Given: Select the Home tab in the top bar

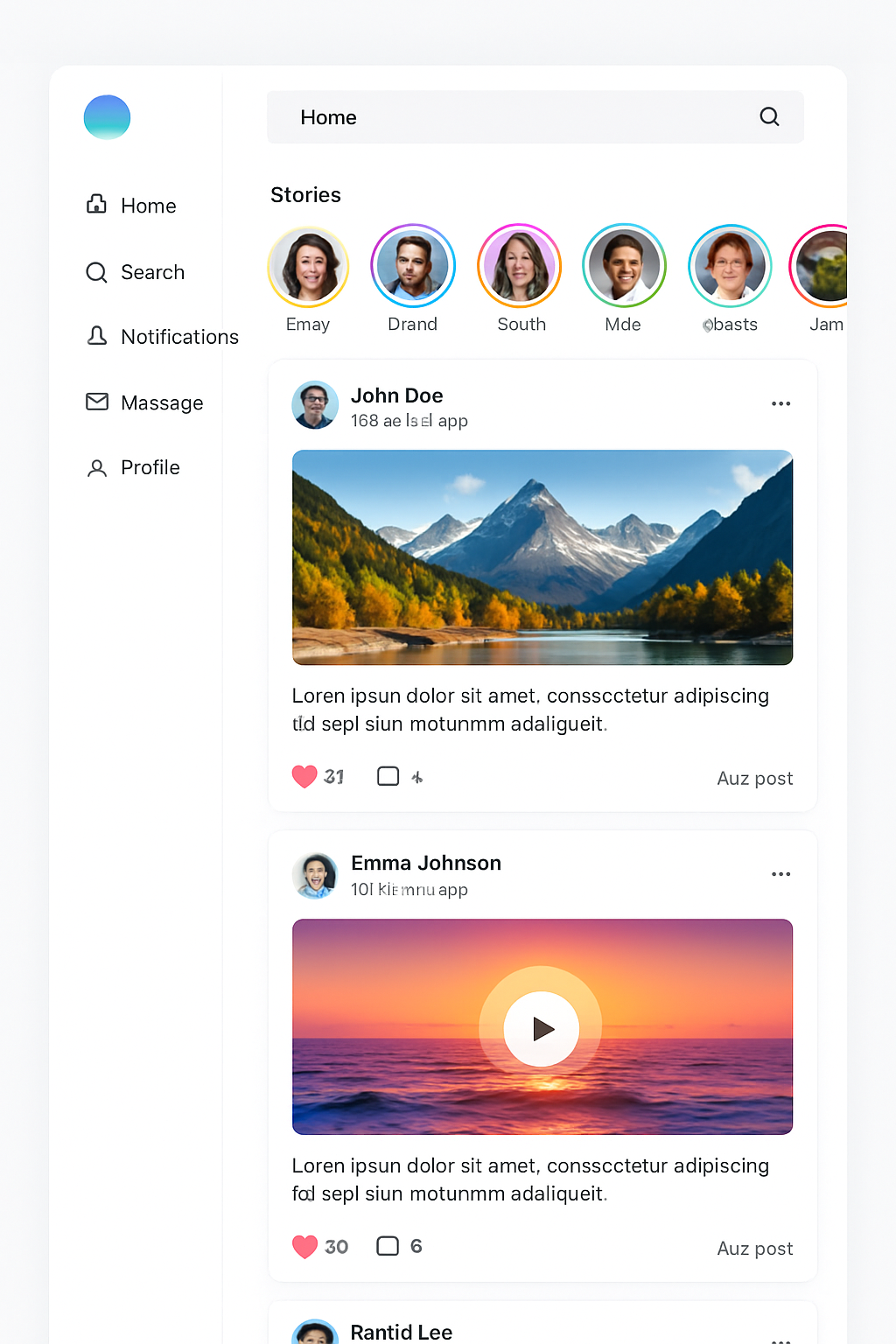Looking at the screenshot, I should coord(328,116).
